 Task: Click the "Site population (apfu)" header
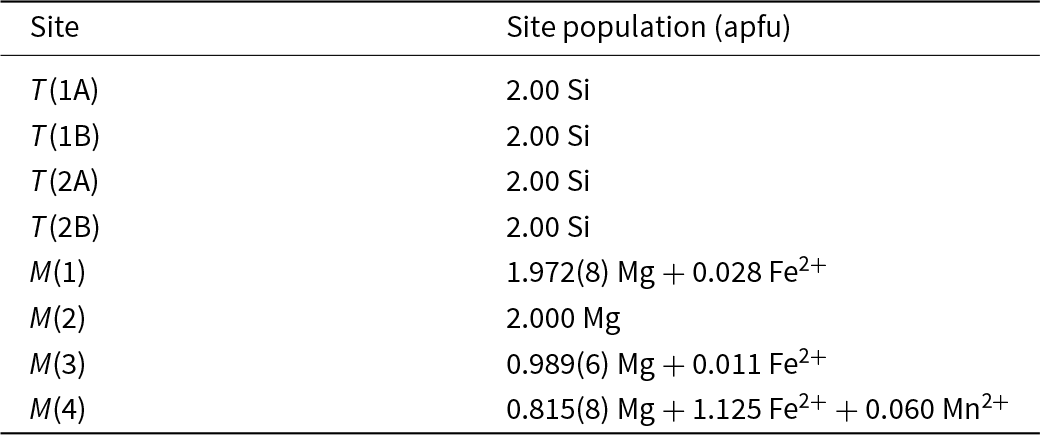(649, 28)
